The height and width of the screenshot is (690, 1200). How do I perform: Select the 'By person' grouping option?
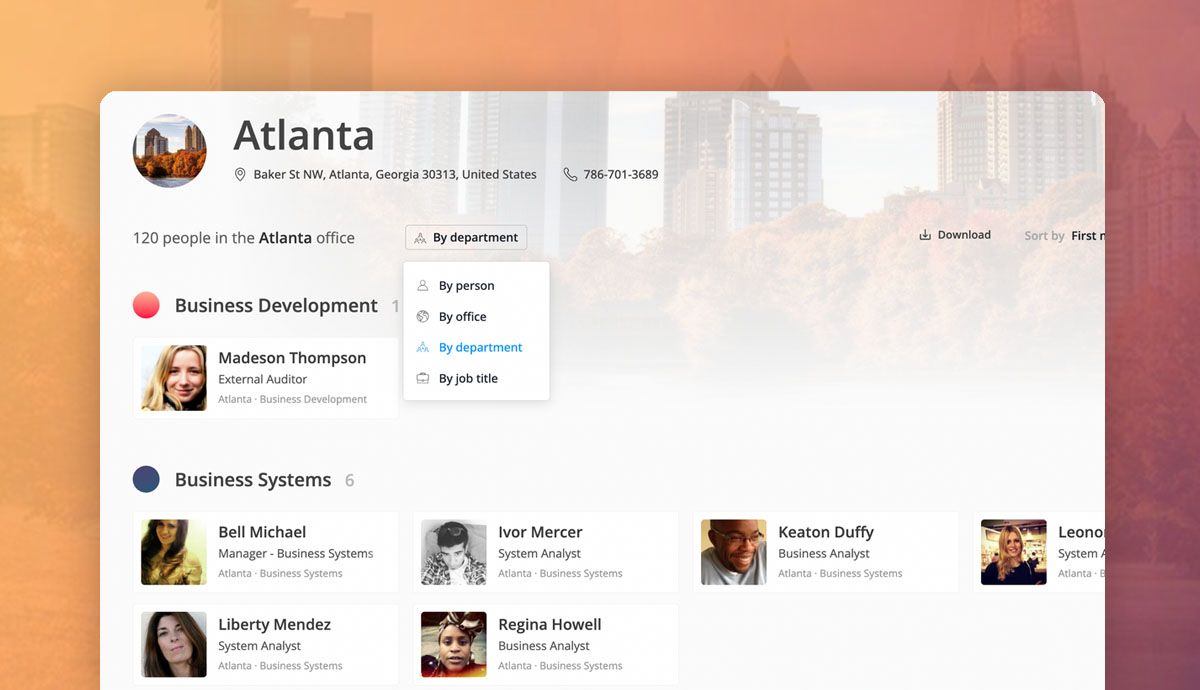click(x=466, y=285)
